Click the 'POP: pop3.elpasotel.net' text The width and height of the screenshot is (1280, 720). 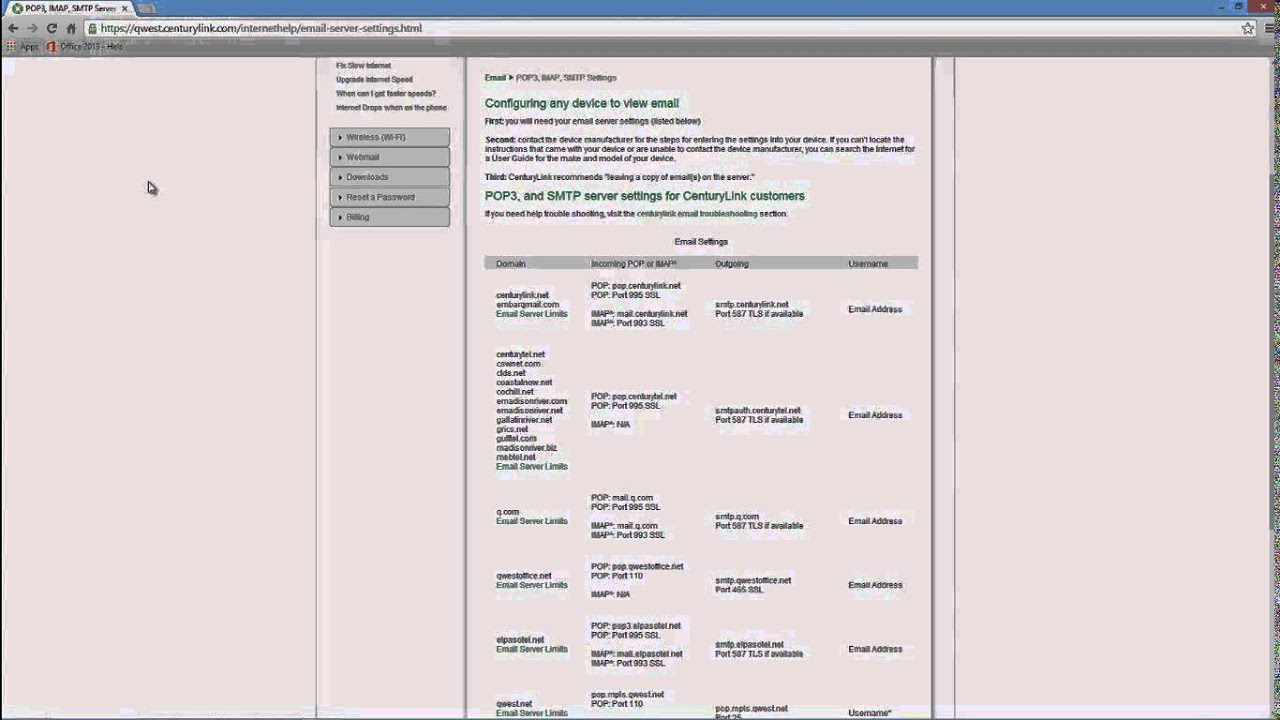click(636, 626)
